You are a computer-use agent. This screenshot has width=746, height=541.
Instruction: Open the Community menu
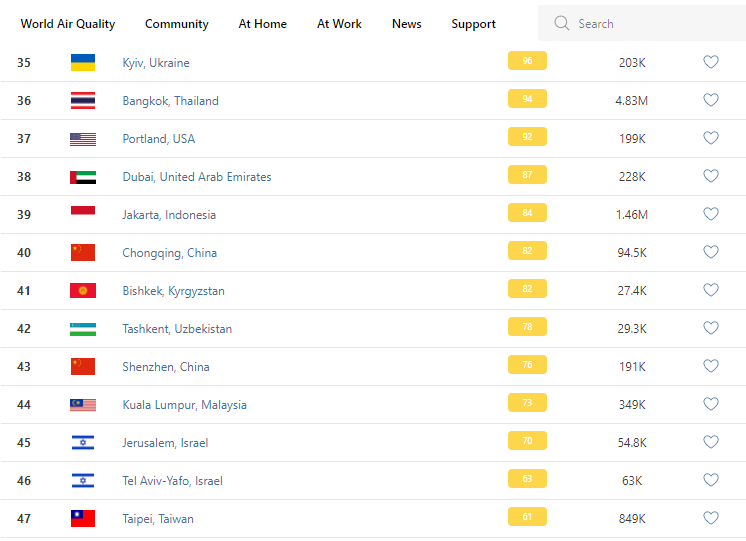(x=177, y=24)
